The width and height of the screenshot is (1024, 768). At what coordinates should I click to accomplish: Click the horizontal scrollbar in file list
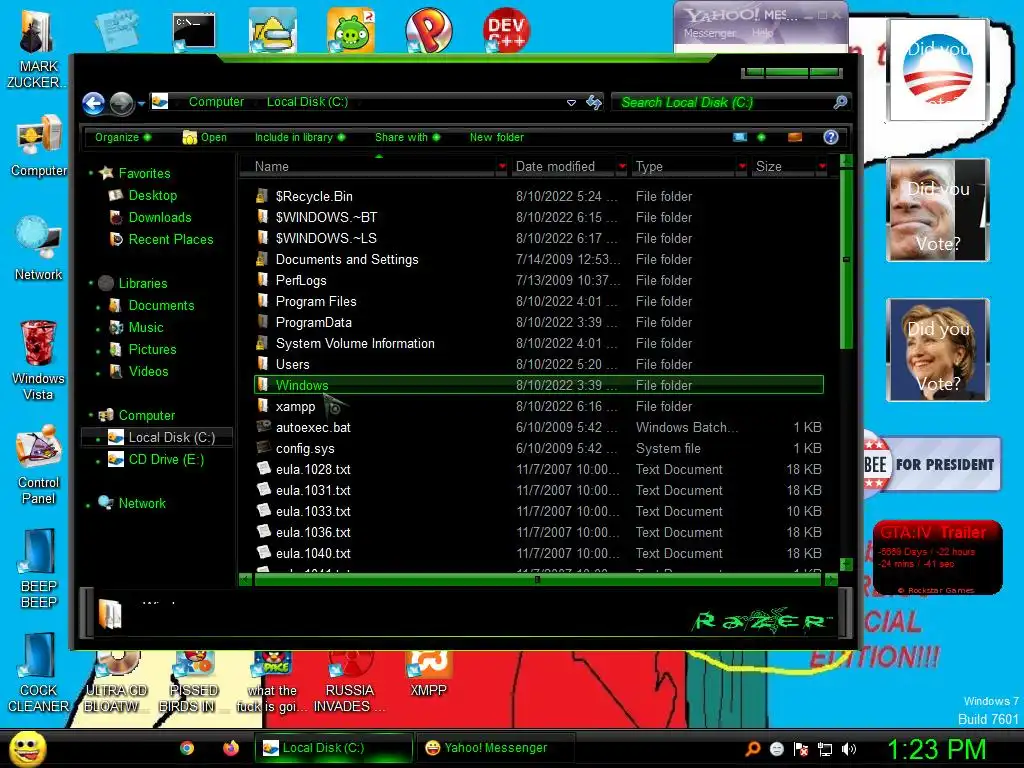pos(537,579)
